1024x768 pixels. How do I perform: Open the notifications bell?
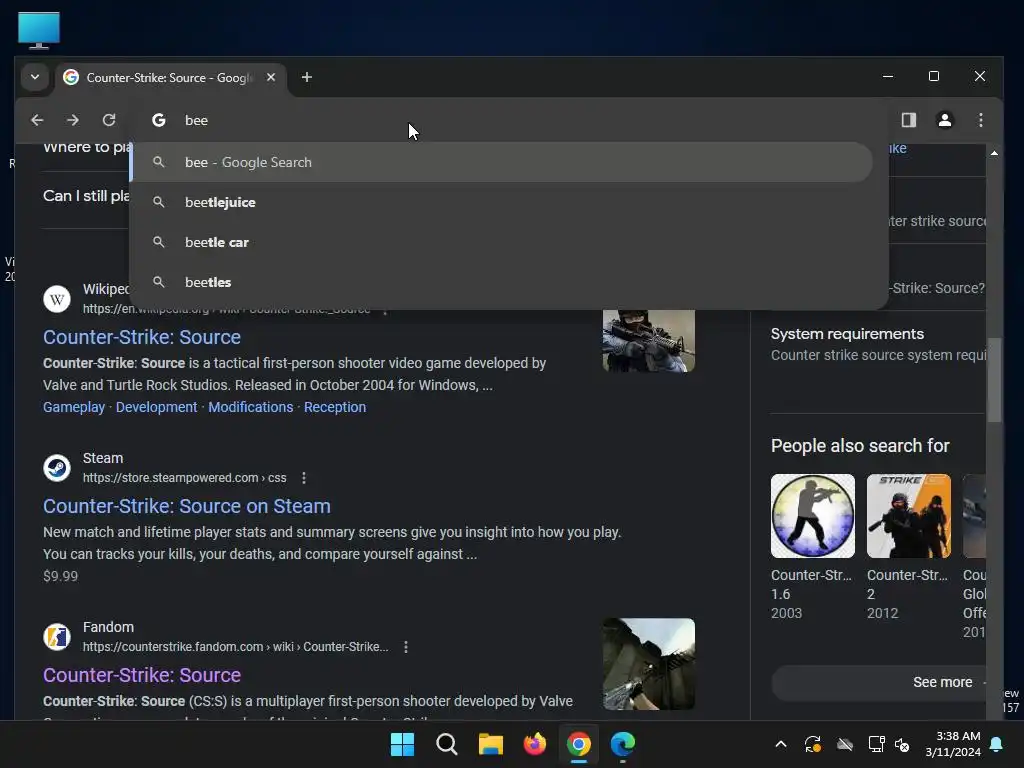pyautogui.click(x=997, y=744)
